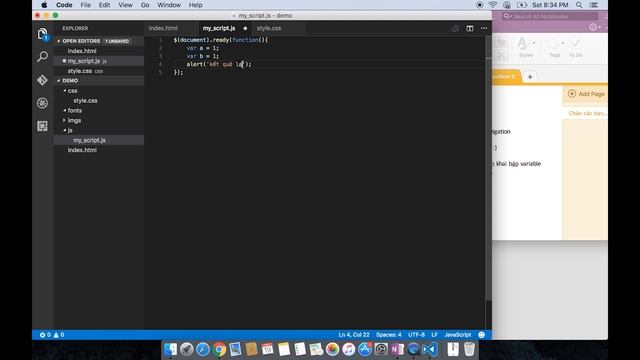Switch to the index.html editor tab
The height and width of the screenshot is (360, 640).
click(x=163, y=28)
